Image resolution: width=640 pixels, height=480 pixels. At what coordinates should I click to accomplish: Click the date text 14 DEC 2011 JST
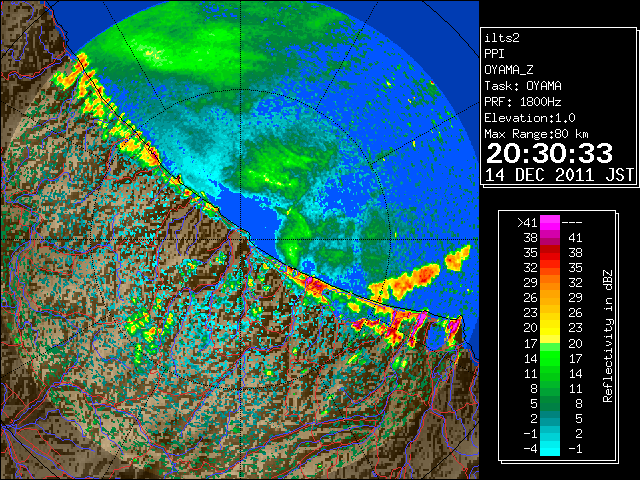coord(559,175)
